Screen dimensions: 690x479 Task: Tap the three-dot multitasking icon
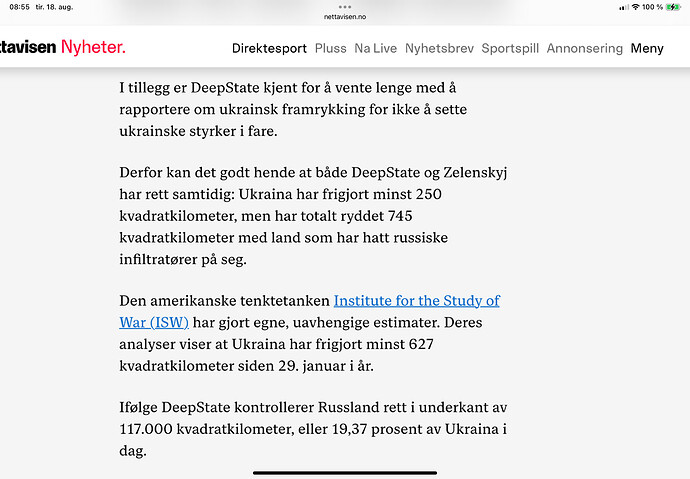pos(345,7)
